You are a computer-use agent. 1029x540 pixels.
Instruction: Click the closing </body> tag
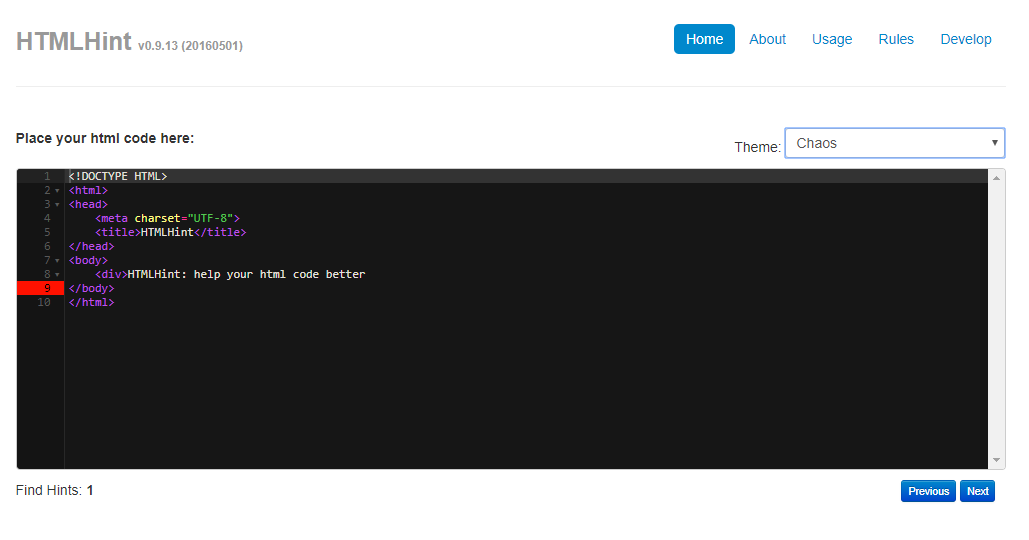91,289
